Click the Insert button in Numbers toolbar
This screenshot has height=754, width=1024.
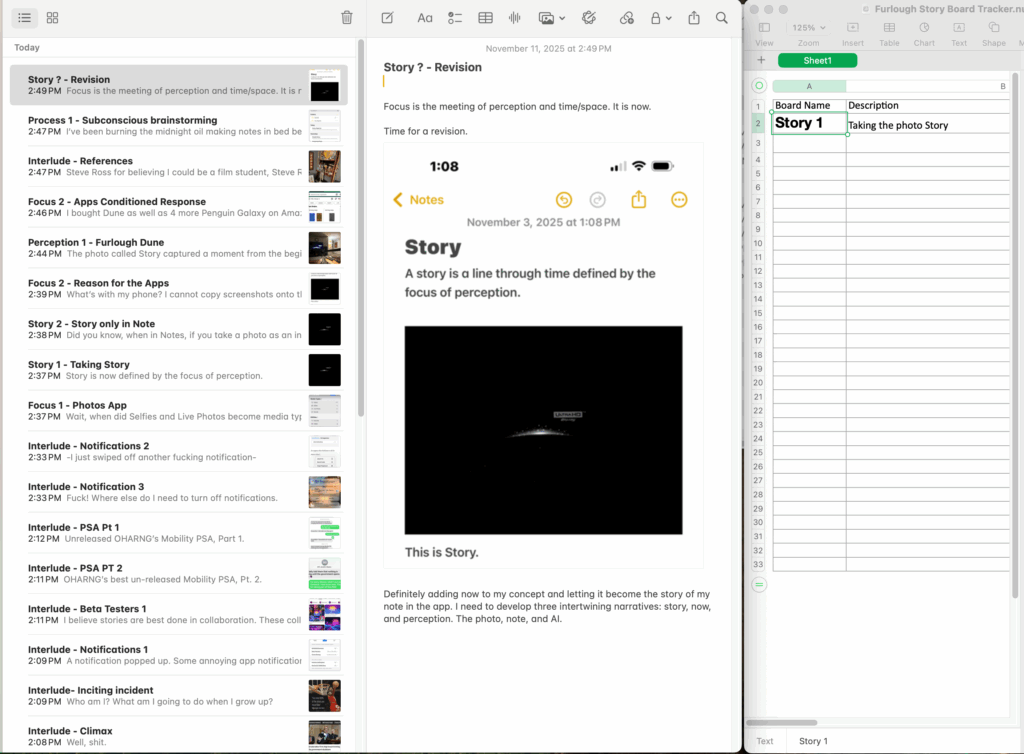click(852, 32)
